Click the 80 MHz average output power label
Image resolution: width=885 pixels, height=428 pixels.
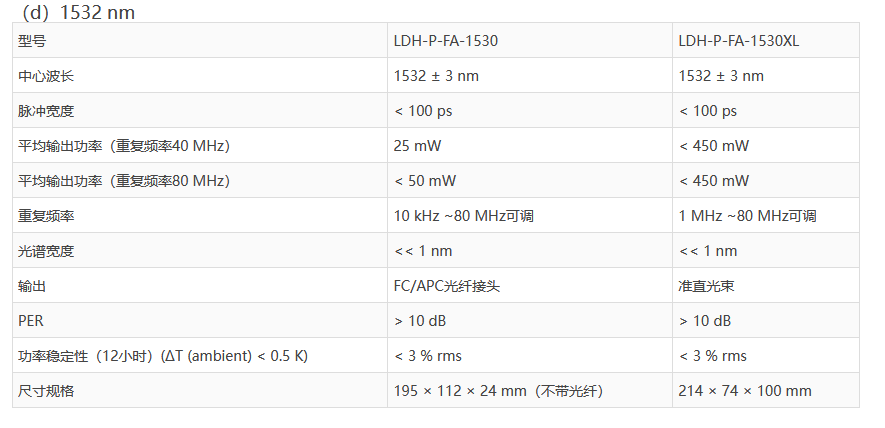(x=124, y=181)
